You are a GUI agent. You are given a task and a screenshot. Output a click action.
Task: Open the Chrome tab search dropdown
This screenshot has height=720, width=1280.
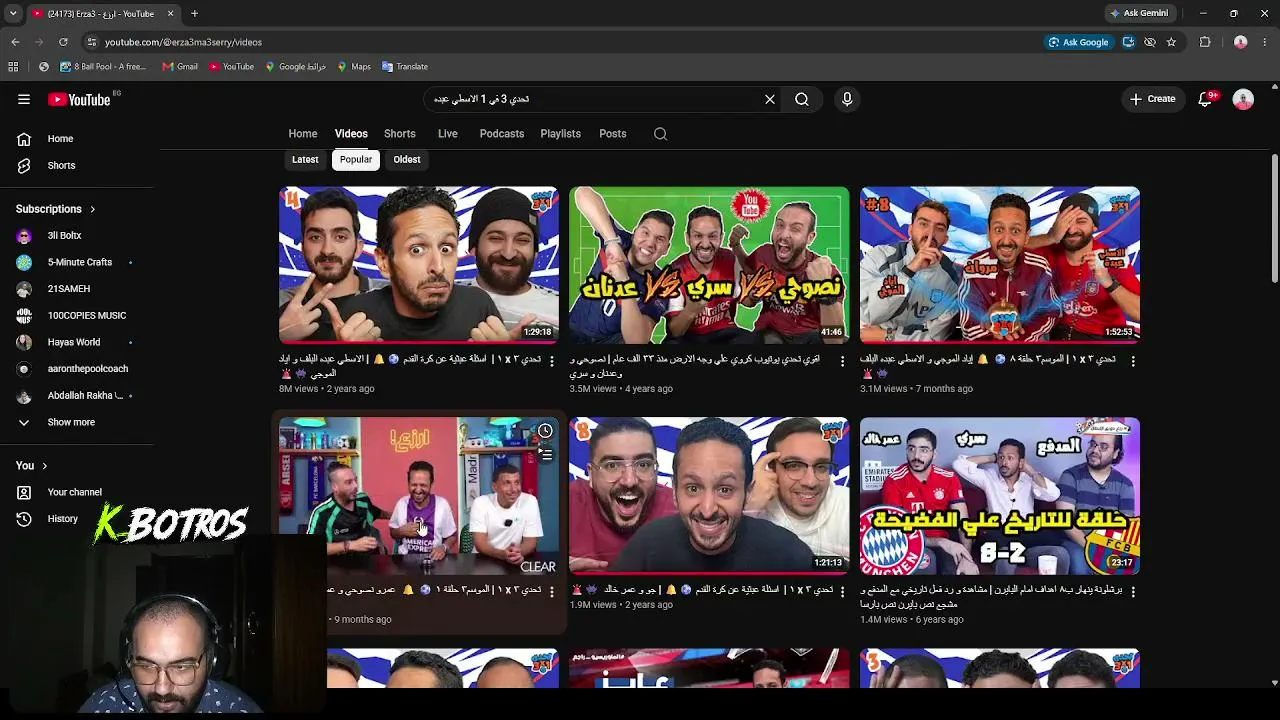pos(13,14)
